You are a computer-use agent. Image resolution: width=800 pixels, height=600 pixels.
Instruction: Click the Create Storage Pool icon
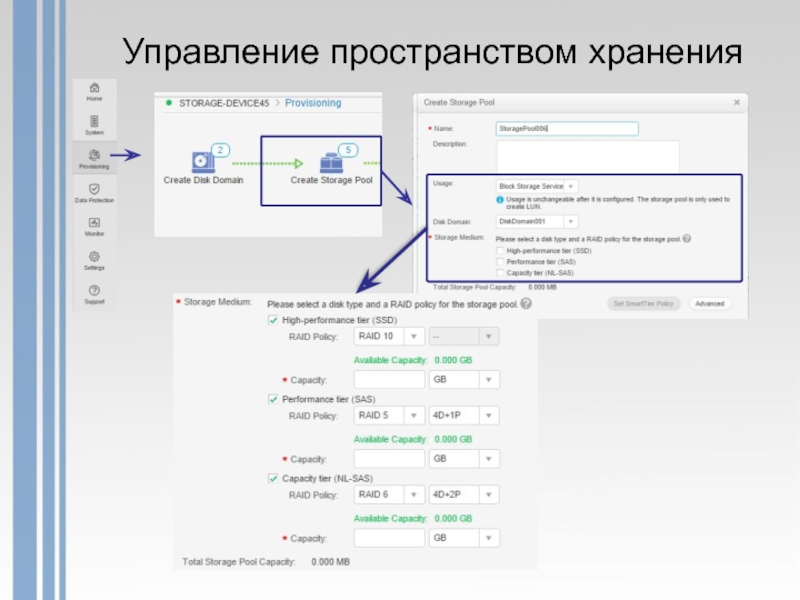coord(331,163)
